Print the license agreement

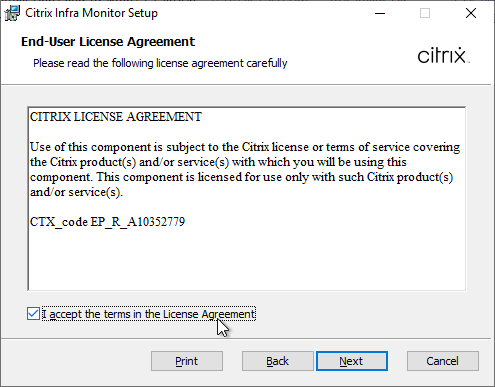(187, 361)
